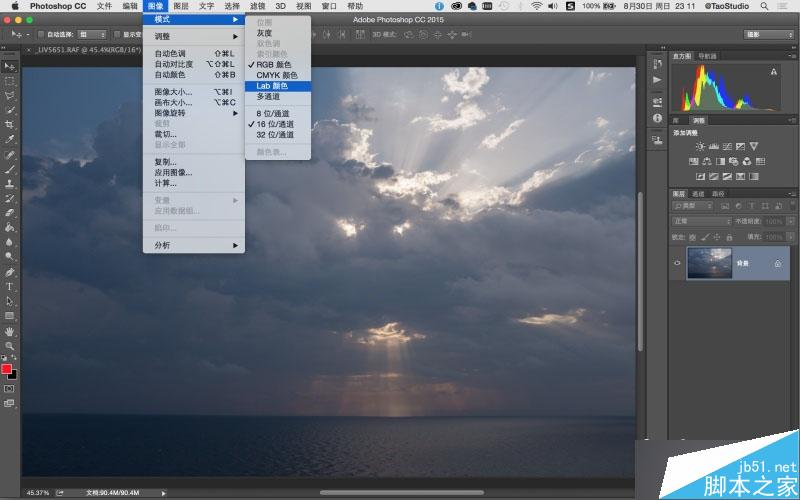Expand the 分析 submenu
The height and width of the screenshot is (500, 800).
coord(194,245)
